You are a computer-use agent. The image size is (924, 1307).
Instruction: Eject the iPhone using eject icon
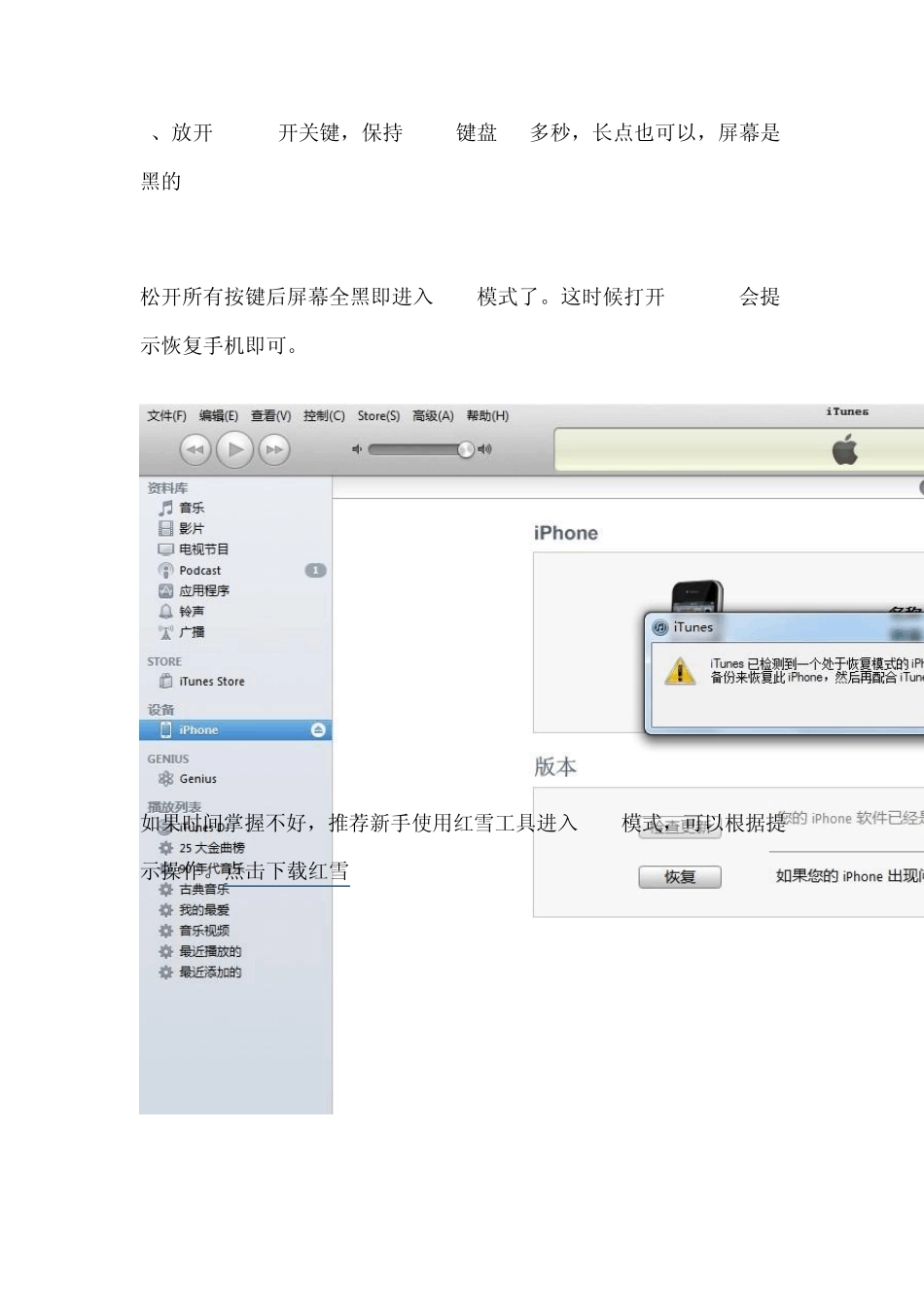pos(318,730)
